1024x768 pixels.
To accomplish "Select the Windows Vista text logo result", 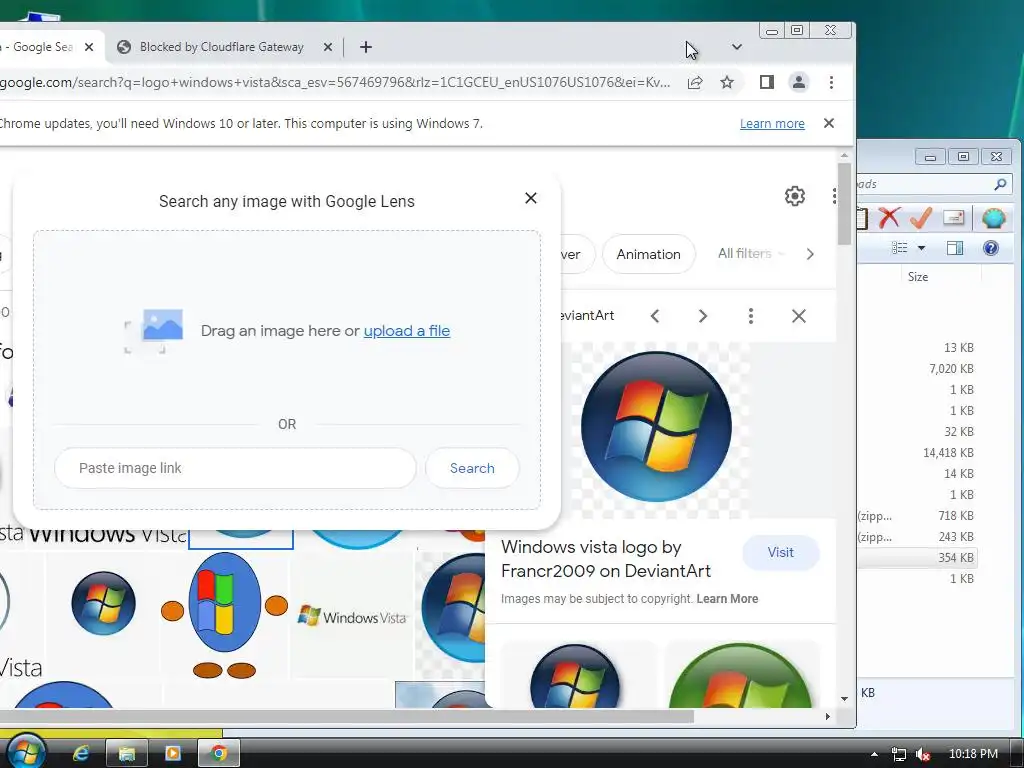I will click(x=351, y=616).
